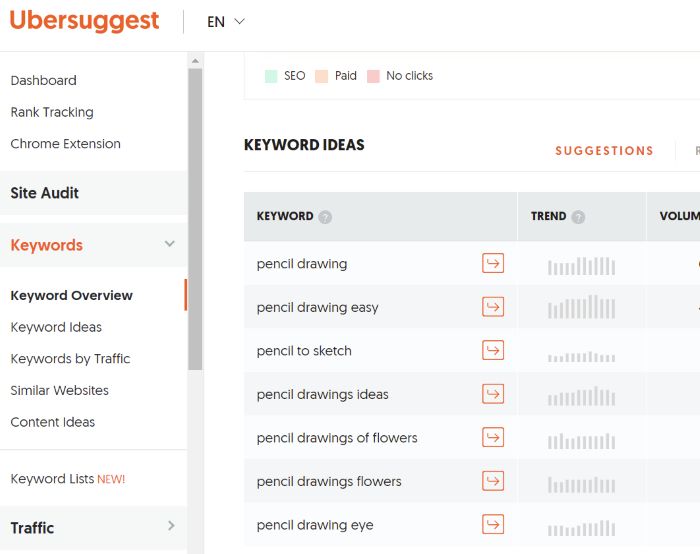Screen dimensions: 700x554
Task: Open arrow icon for 'pencil drawings flowers'
Action: 493,481
